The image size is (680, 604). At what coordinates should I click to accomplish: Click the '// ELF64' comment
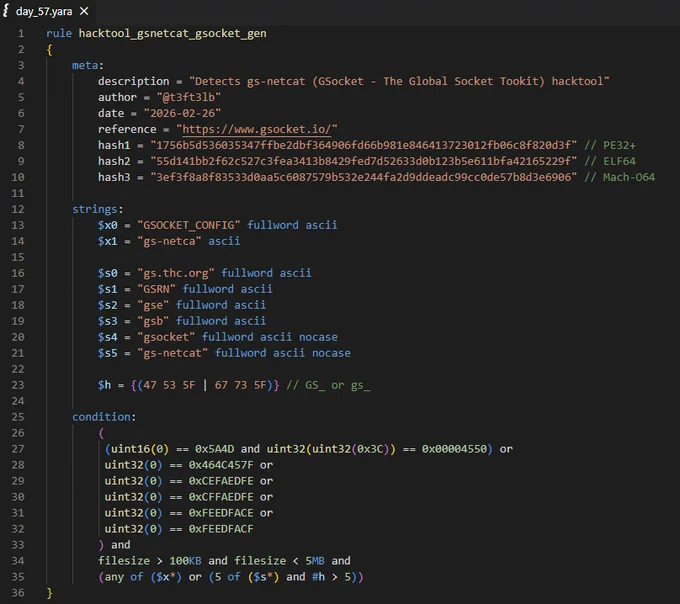pos(610,161)
